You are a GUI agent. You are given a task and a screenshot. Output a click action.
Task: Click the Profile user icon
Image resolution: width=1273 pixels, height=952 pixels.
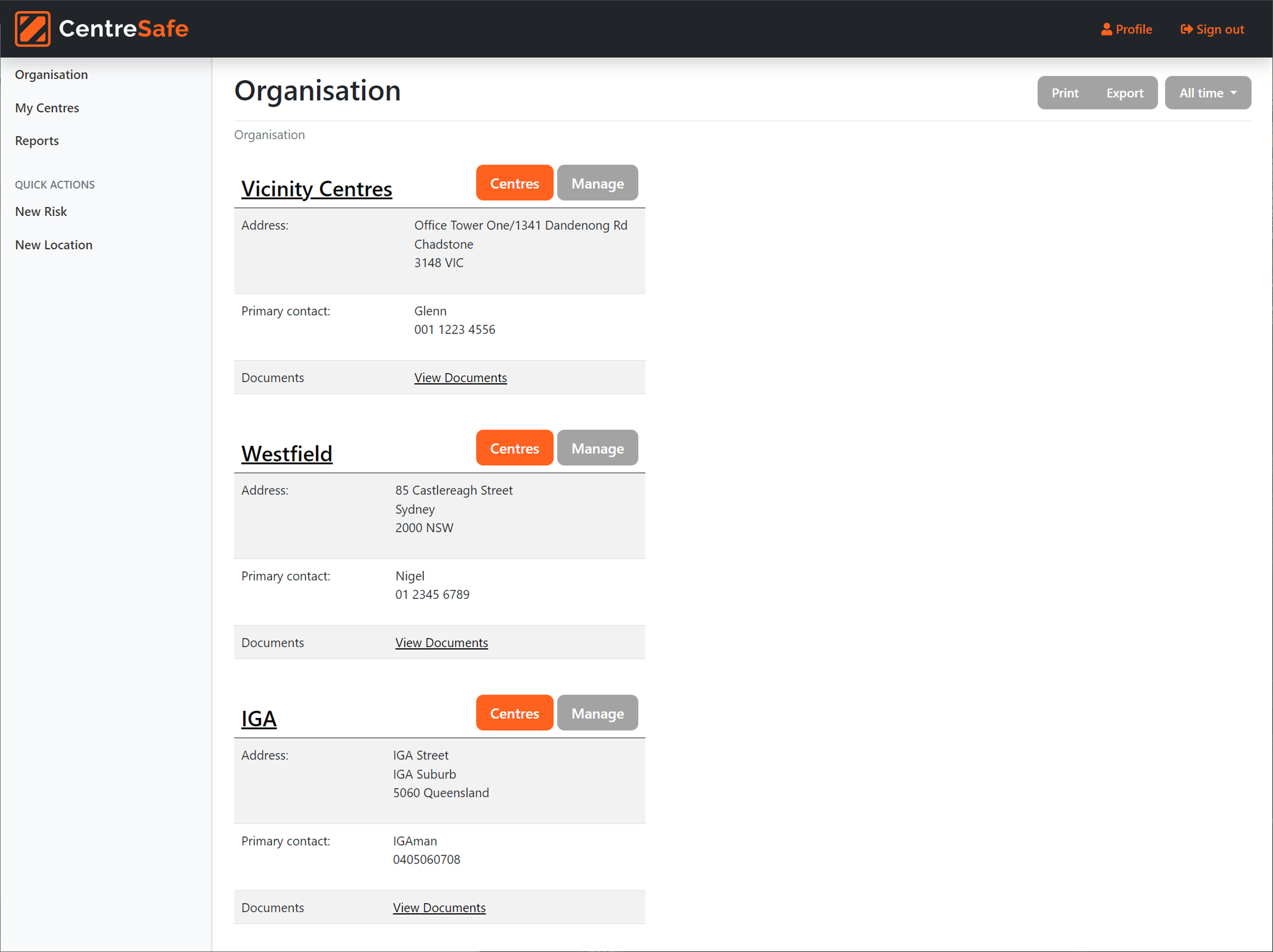click(x=1106, y=29)
